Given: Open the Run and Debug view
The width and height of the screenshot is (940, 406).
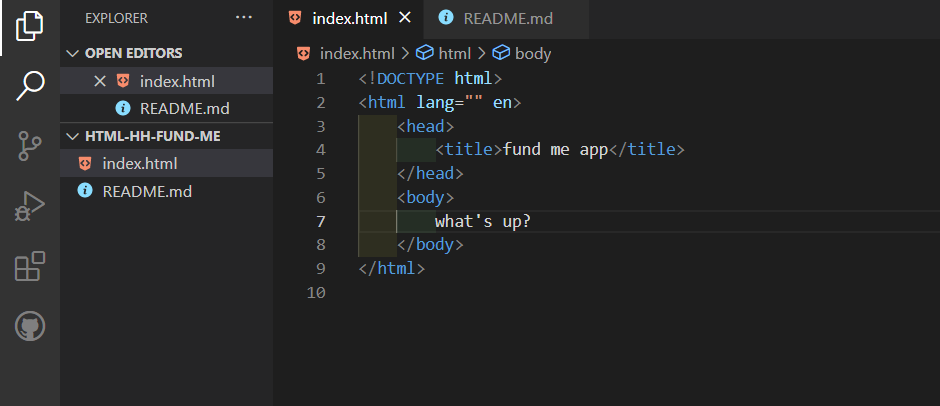Looking at the screenshot, I should pos(29,207).
